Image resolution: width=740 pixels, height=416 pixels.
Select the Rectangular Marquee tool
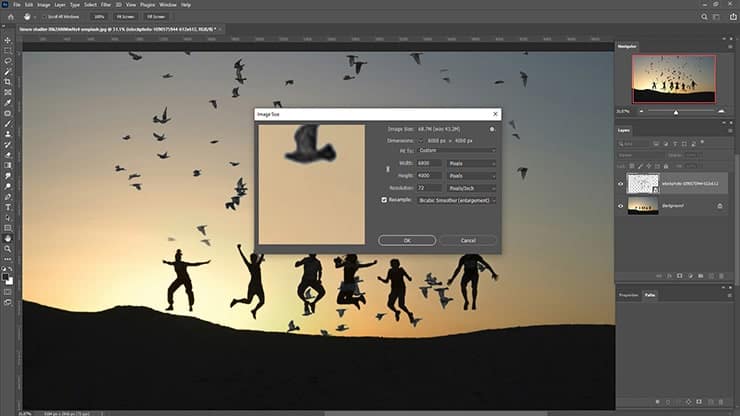coord(8,51)
